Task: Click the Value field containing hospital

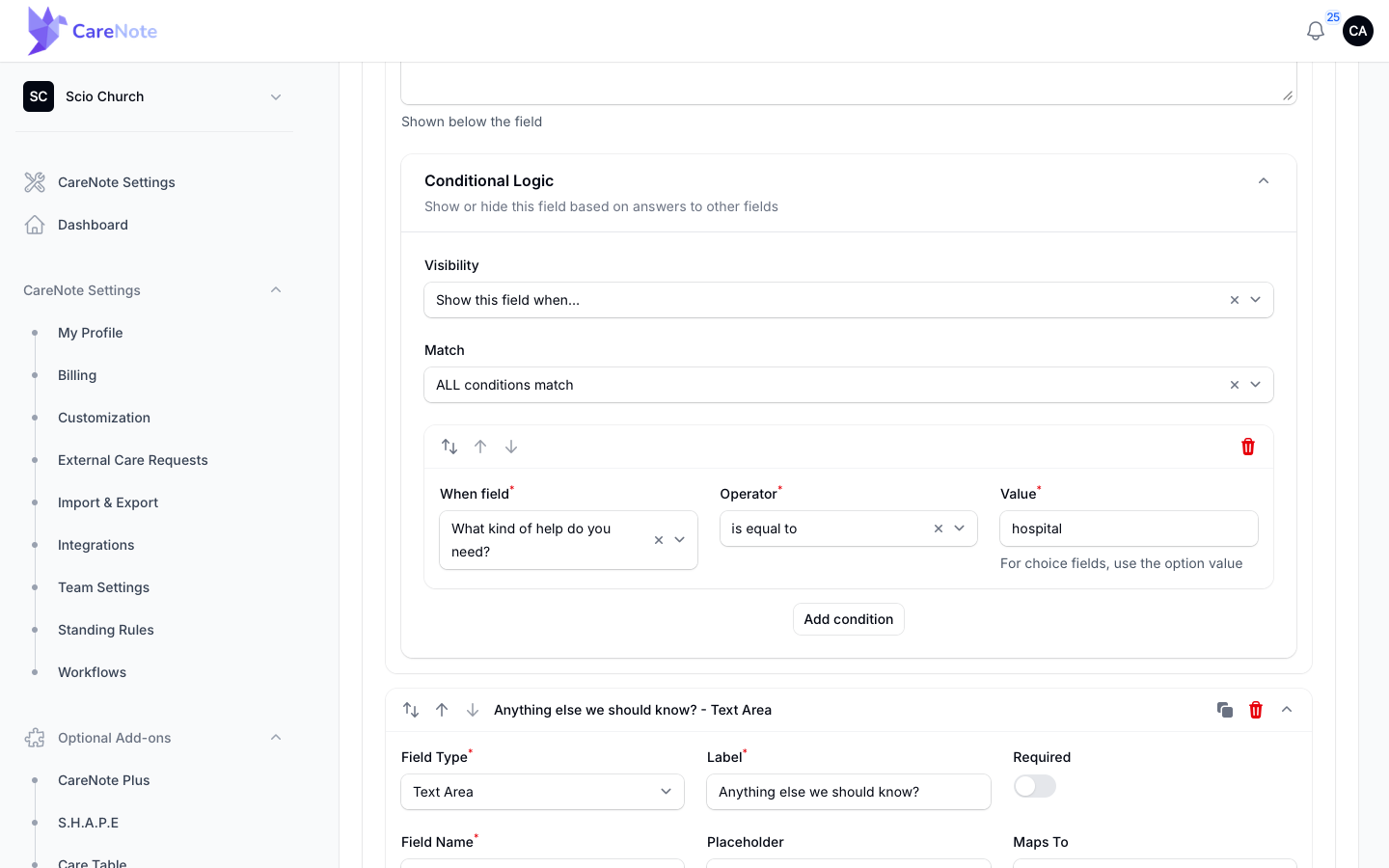Action: point(1129,529)
